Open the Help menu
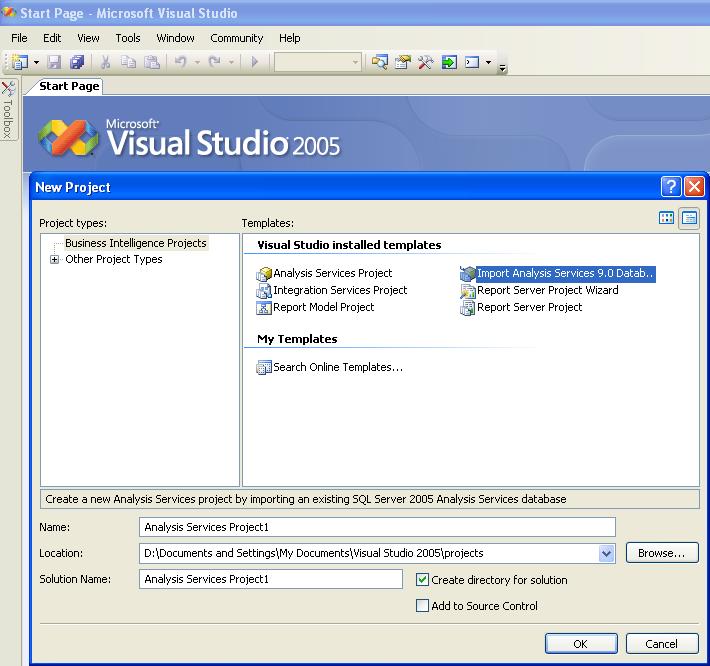Screen dimensions: 710x666 [x=289, y=38]
